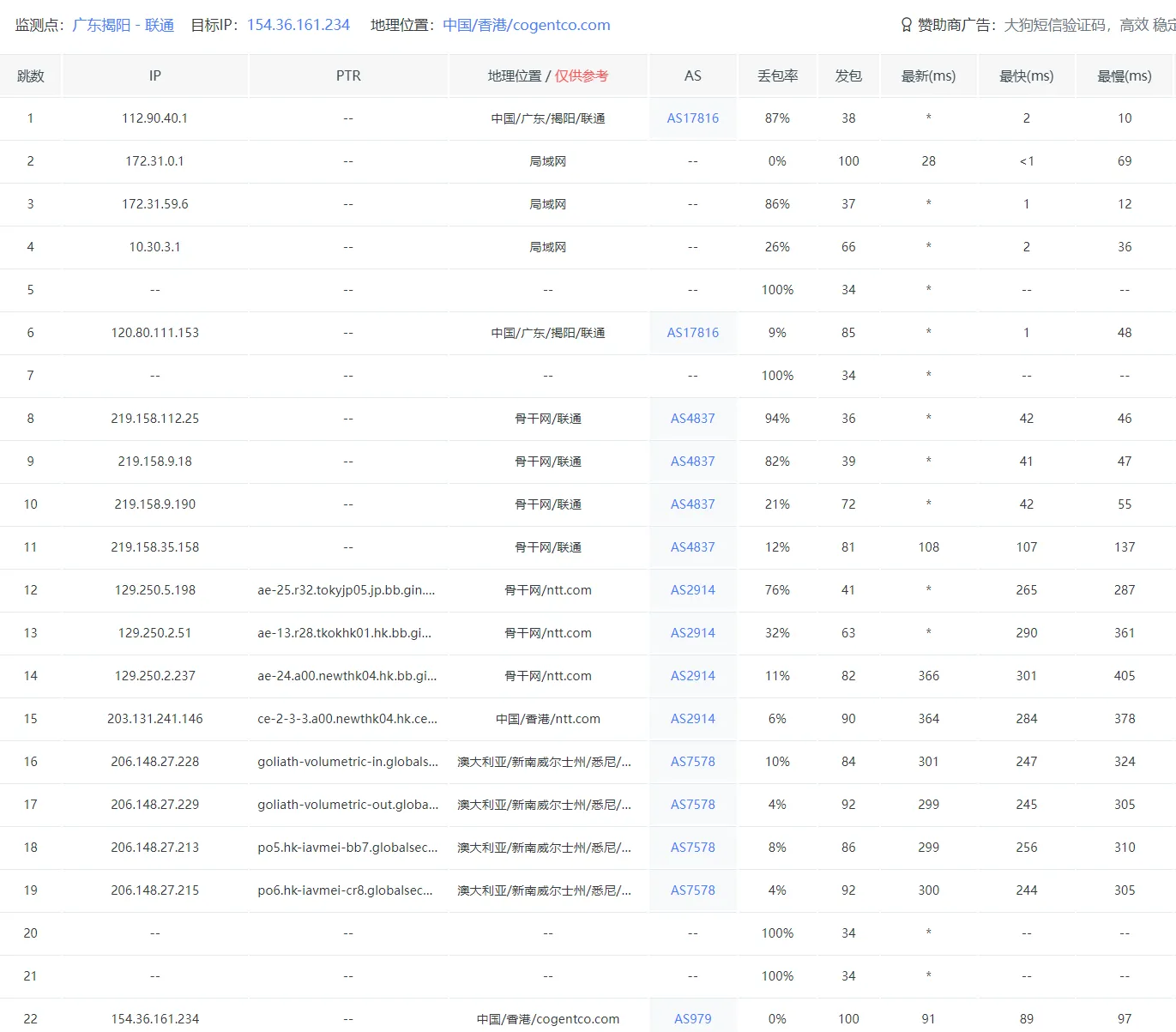The image size is (1176, 1032).
Task: Click location 中国/香港/cogentco.com in hop 22
Action: 548,1019
